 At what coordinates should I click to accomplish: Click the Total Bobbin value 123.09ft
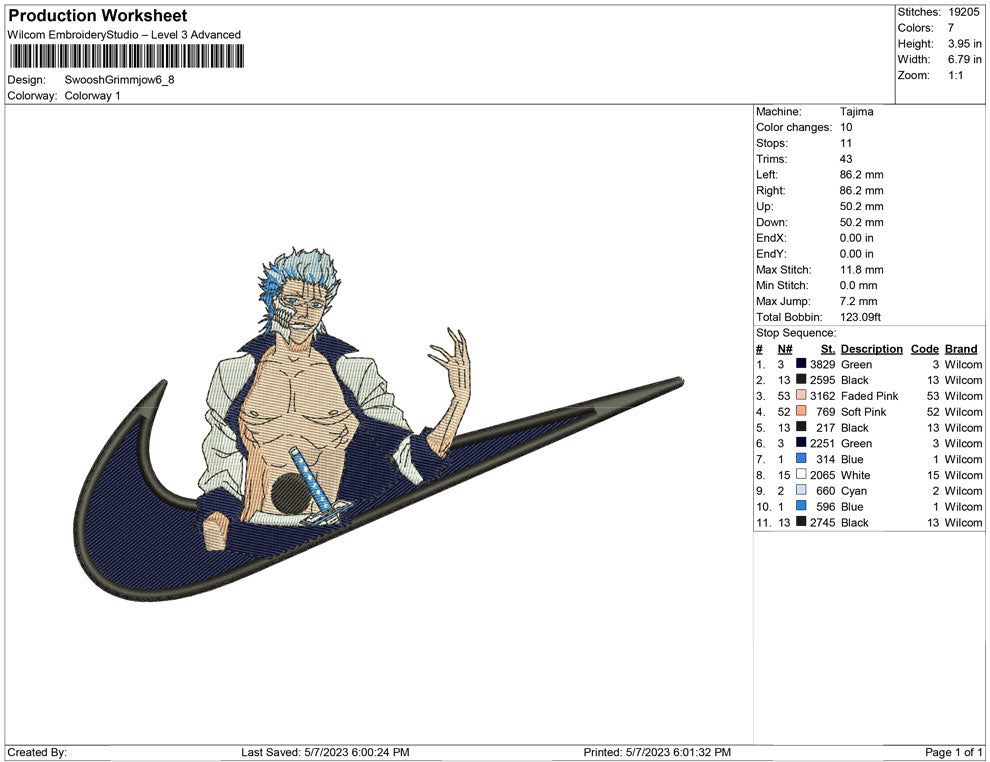860,317
